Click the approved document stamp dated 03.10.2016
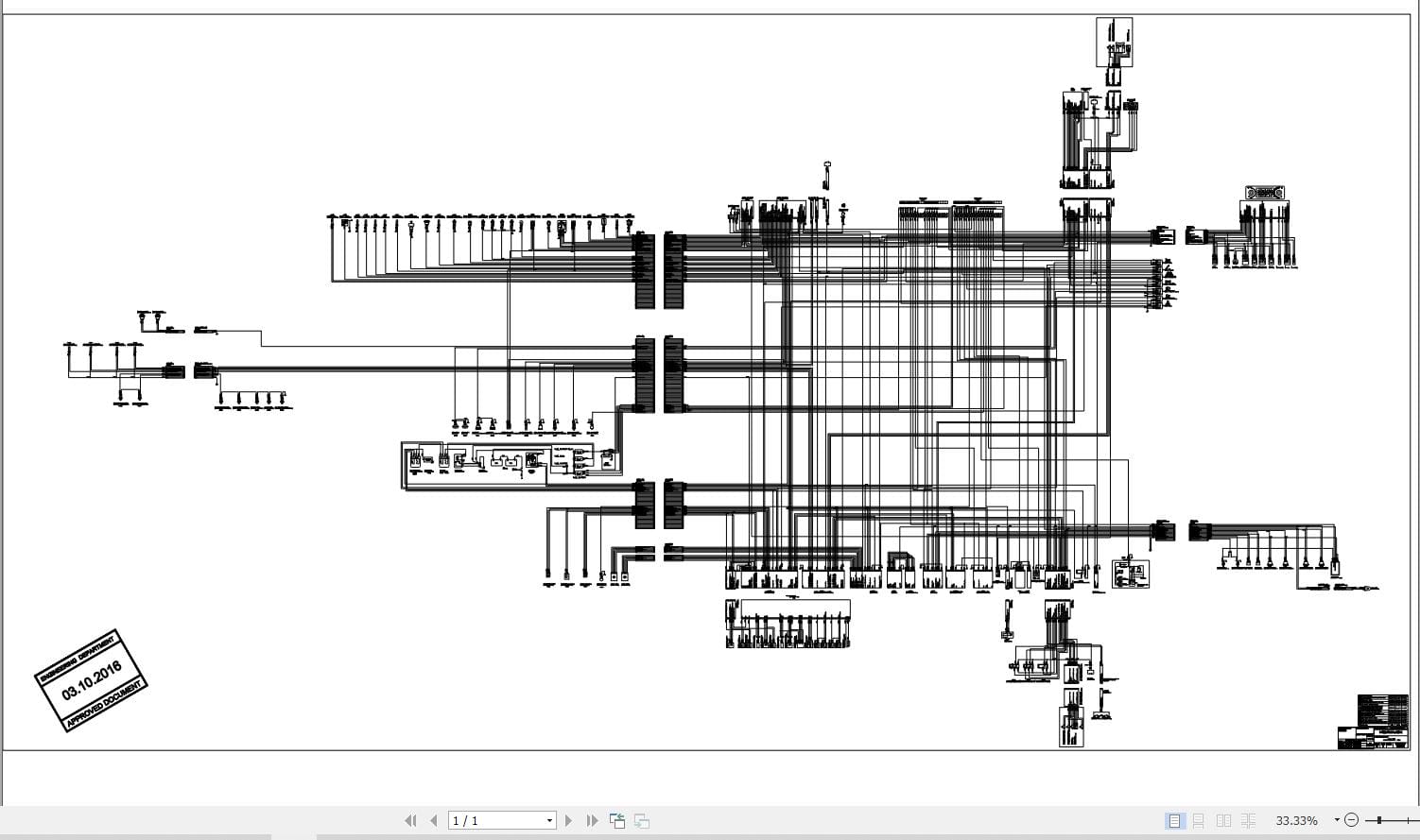Viewport: 1420px width, 840px height. [91, 680]
